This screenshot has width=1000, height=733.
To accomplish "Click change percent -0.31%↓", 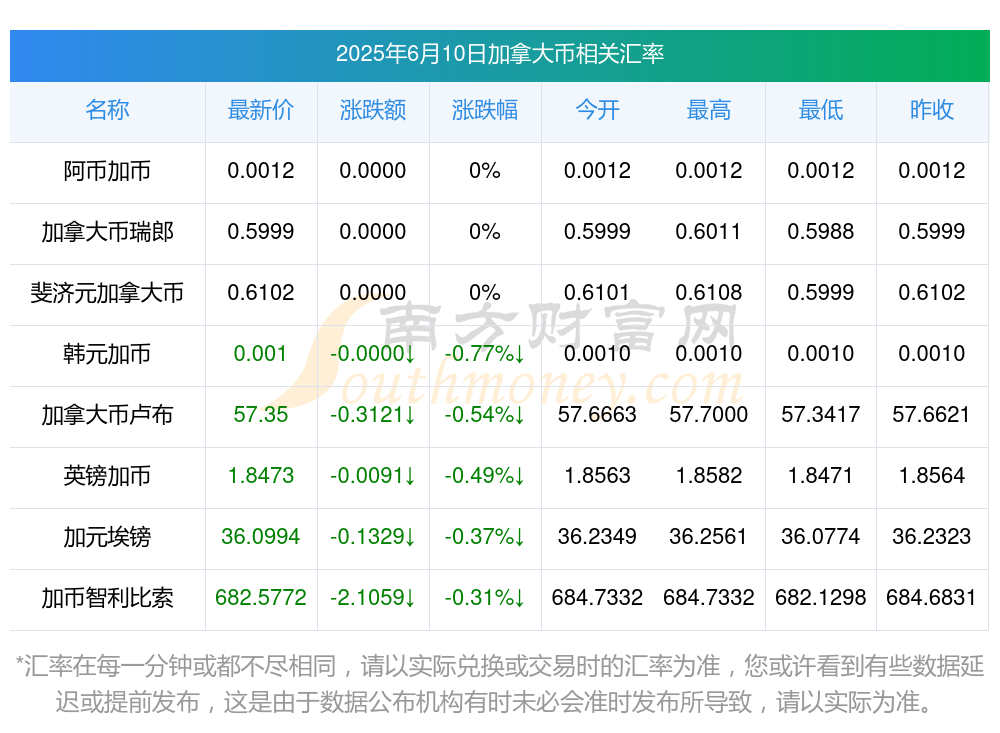I will pyautogui.click(x=485, y=598).
